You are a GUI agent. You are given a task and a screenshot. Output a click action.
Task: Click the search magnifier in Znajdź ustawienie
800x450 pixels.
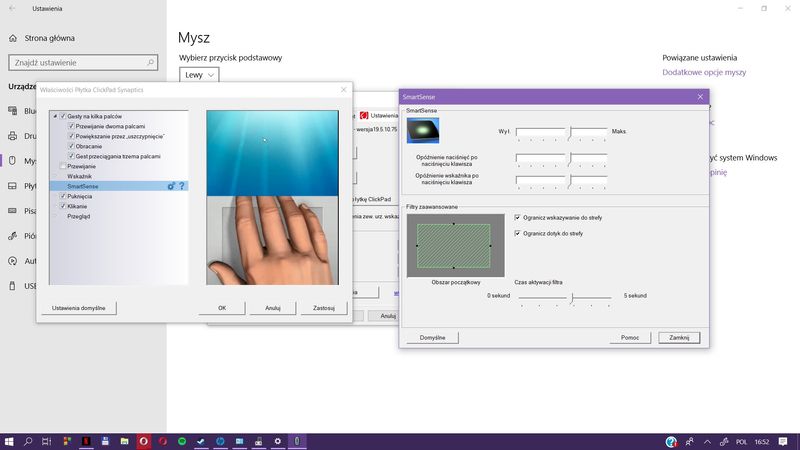coord(151,63)
